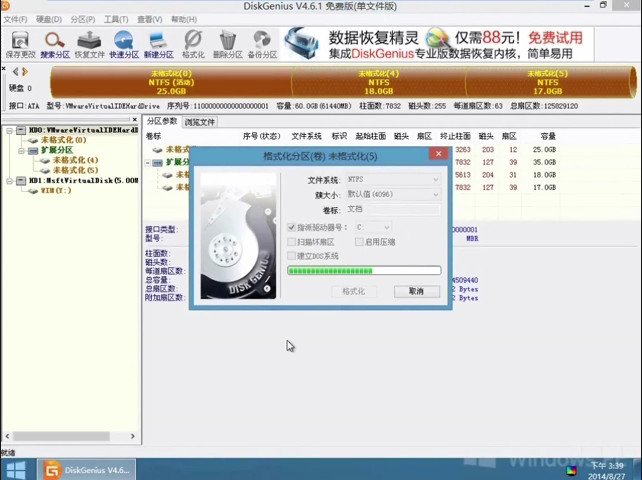The width and height of the screenshot is (642, 480).
Task: Click the formatting progress bar
Action: click(364, 270)
